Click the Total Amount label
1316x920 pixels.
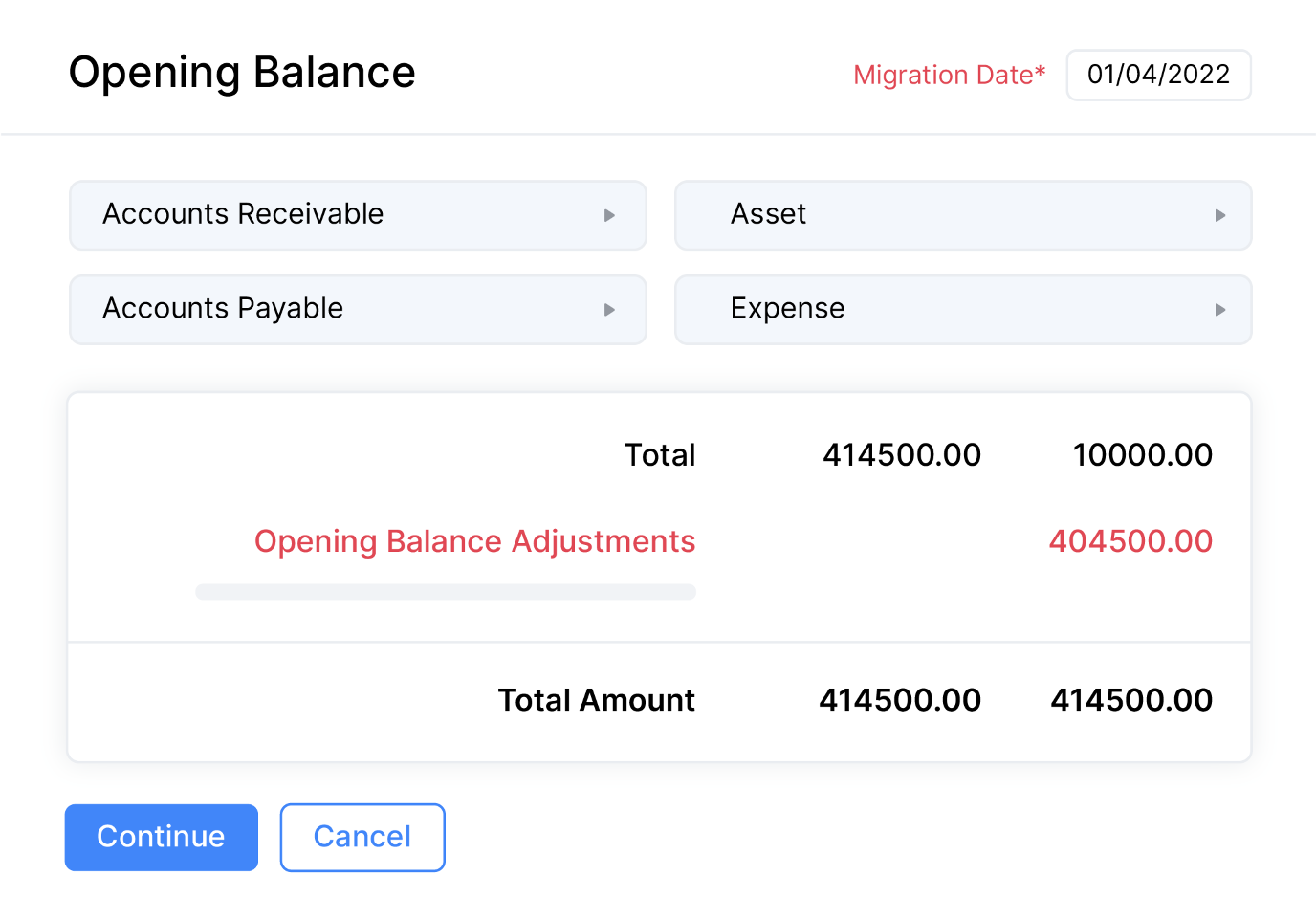click(x=596, y=700)
